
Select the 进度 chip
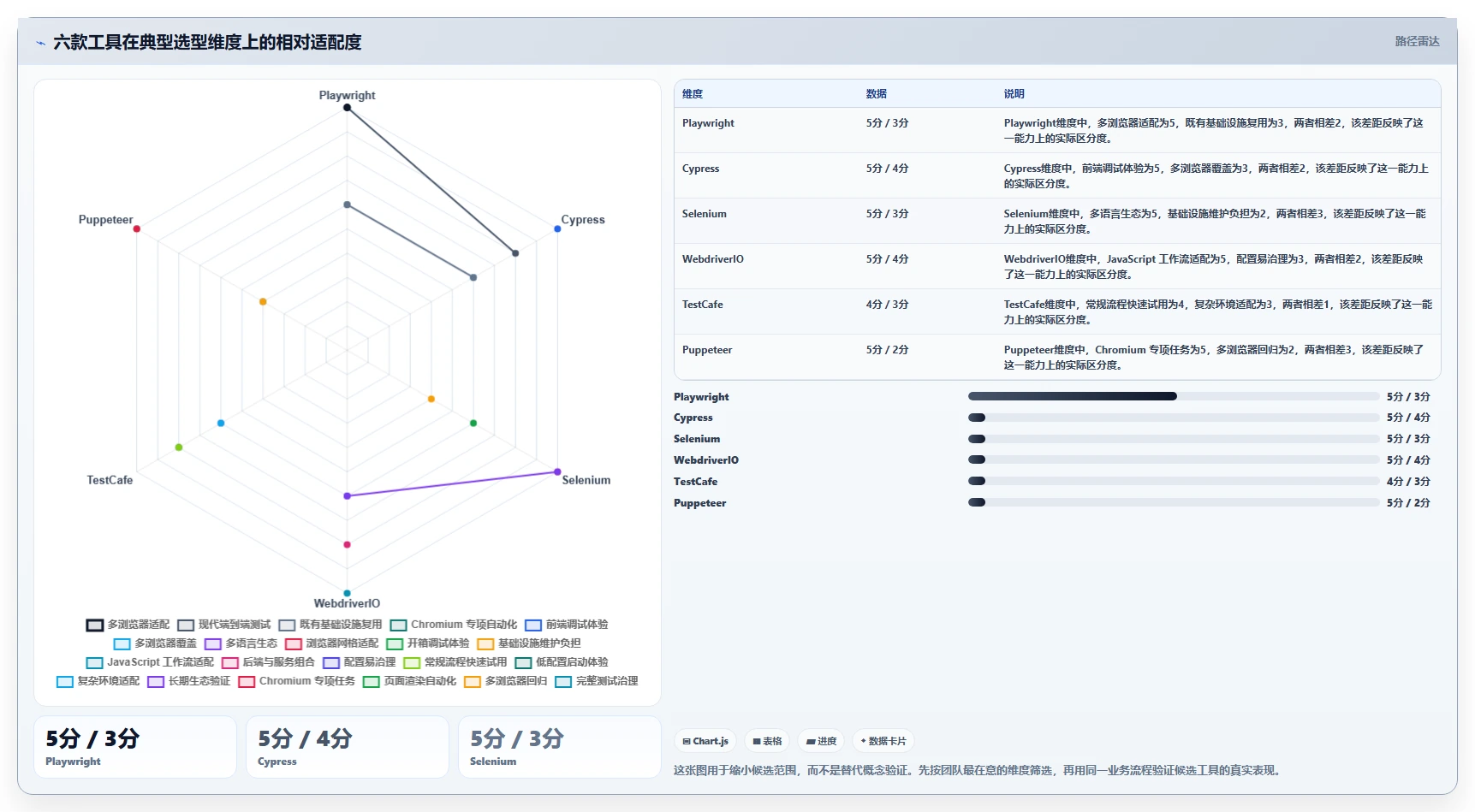pos(821,741)
